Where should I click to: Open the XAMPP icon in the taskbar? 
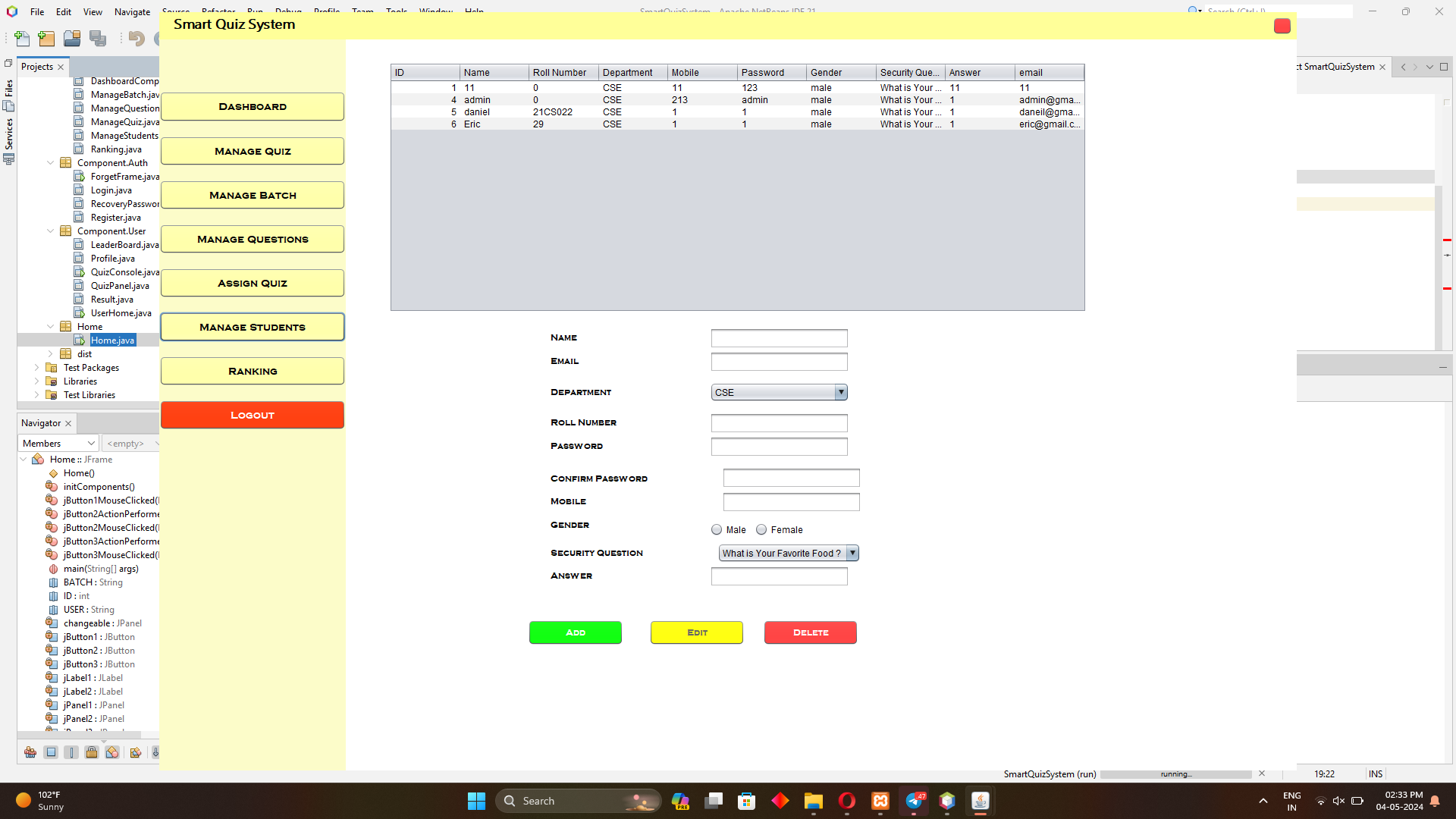coord(880,801)
